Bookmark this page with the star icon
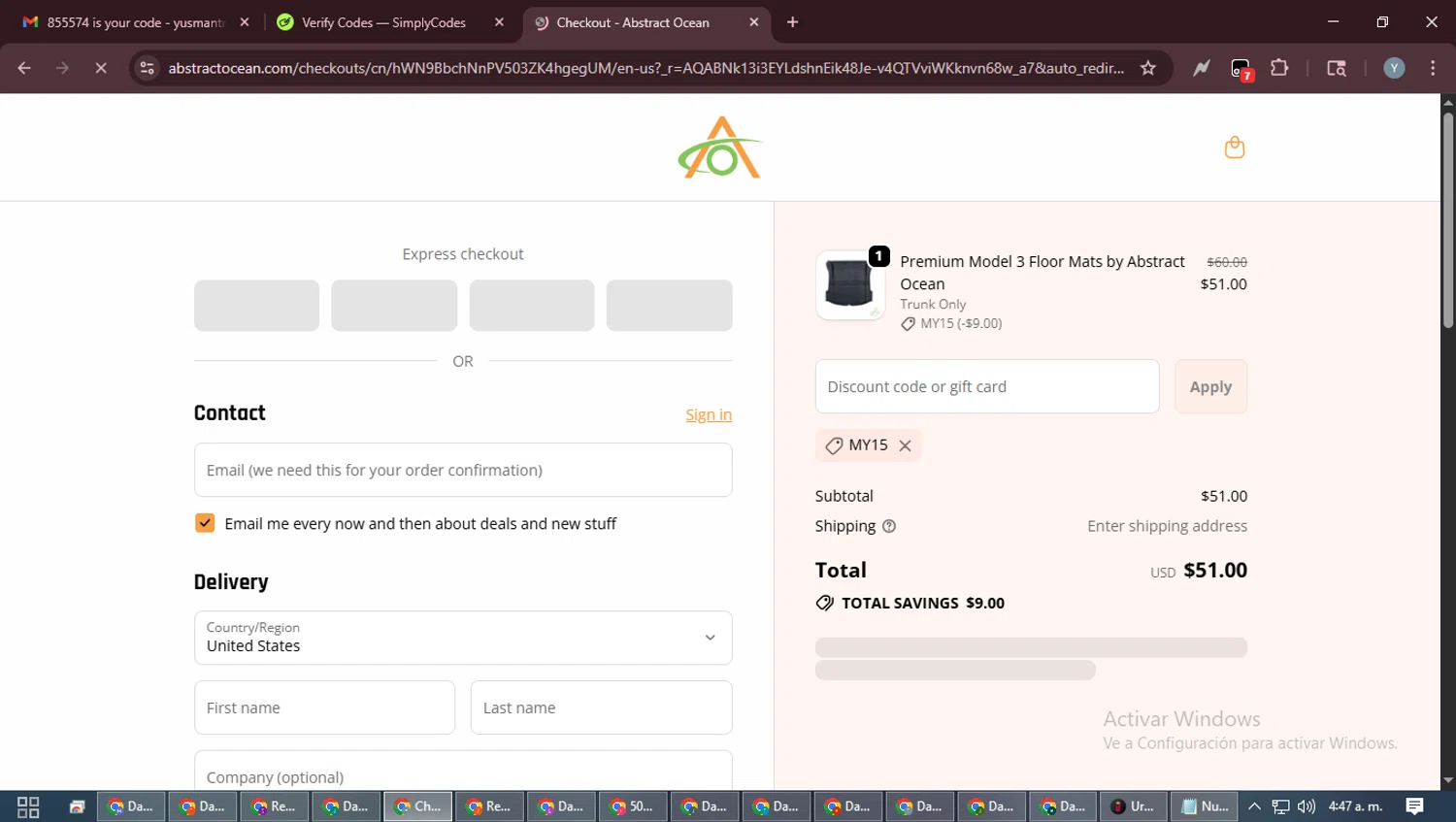Screen dimensions: 1456x822 [1148, 68]
